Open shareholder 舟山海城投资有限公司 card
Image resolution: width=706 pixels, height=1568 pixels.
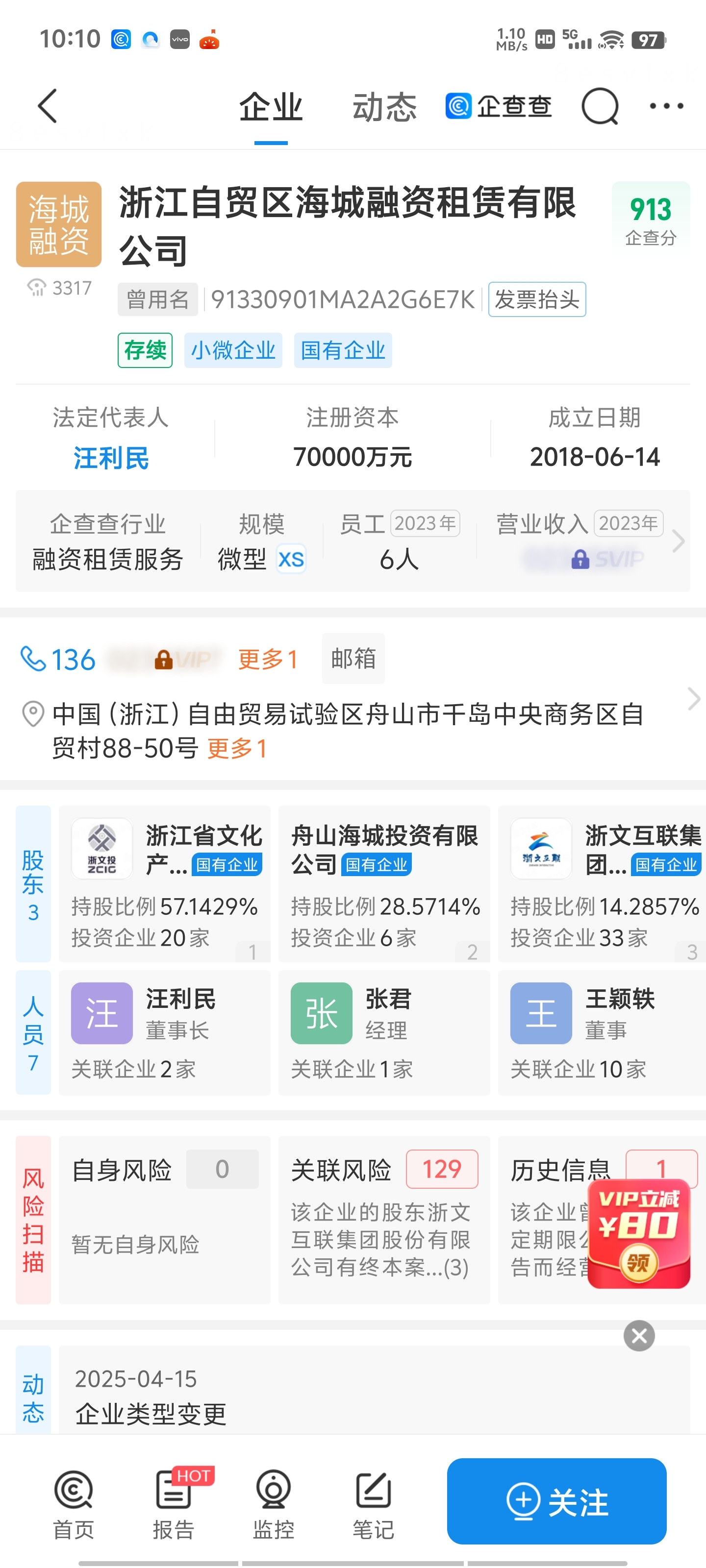coord(384,883)
